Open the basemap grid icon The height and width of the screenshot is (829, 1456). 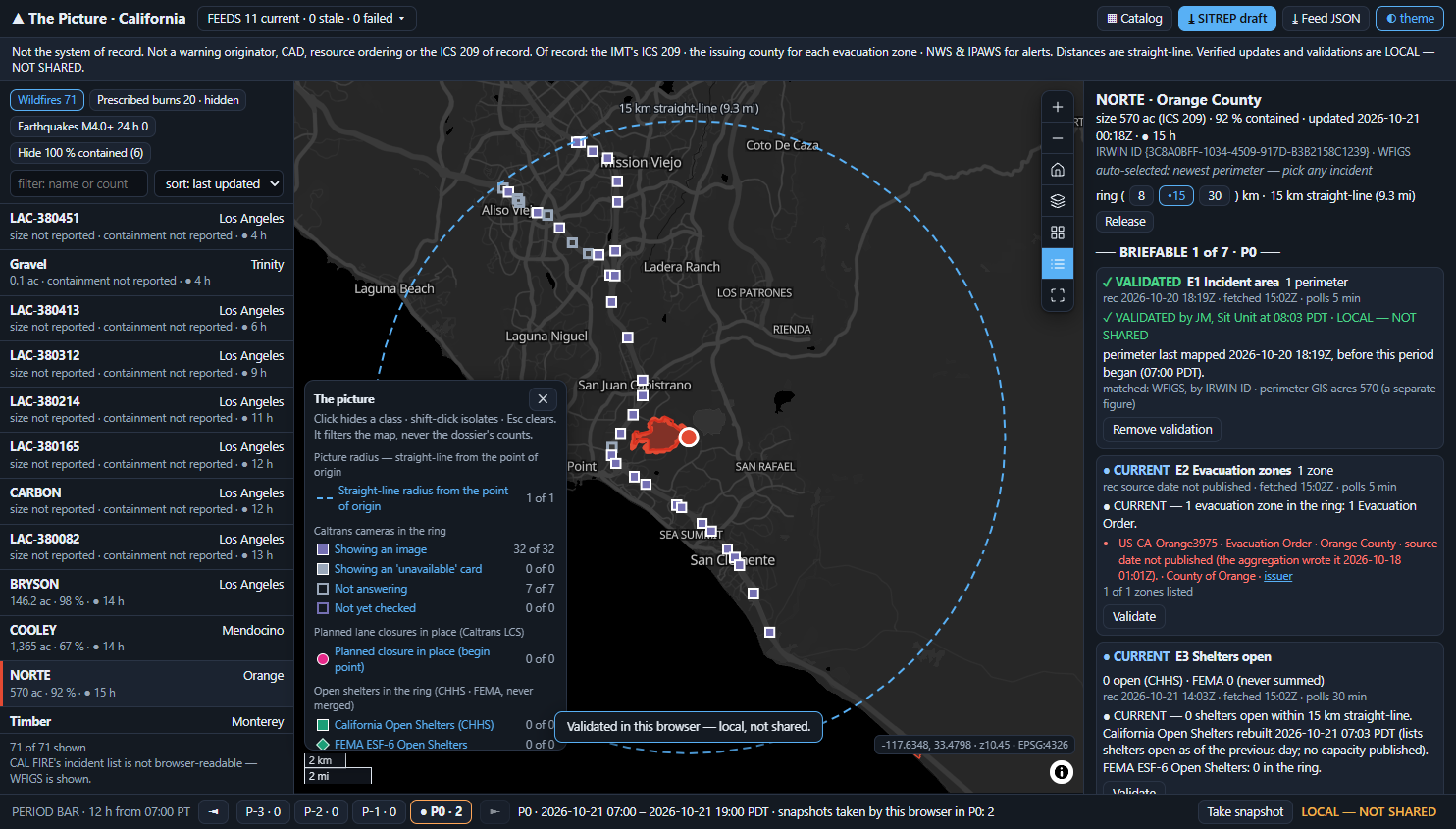pyautogui.click(x=1057, y=233)
